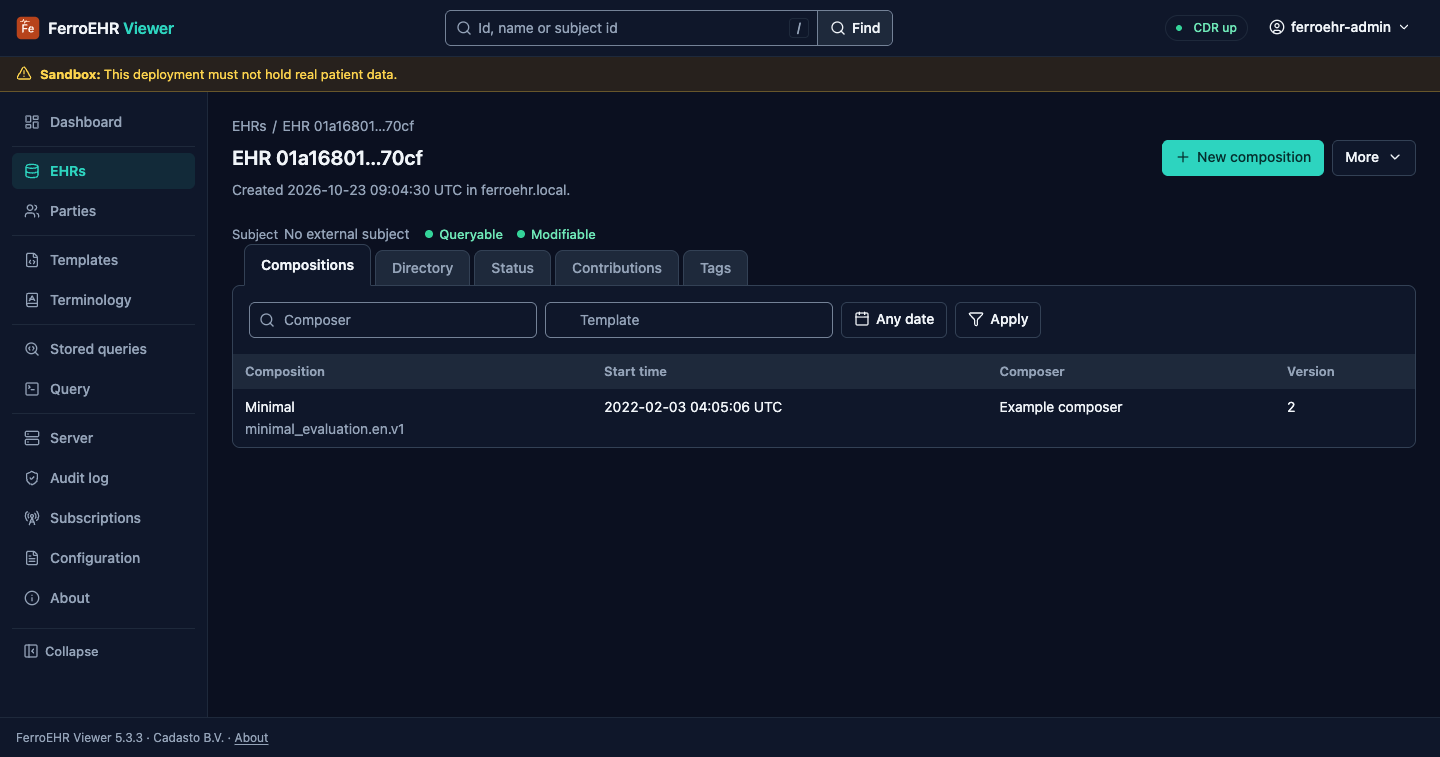Select EHRs in the sidebar
The image size is (1440, 757).
(103, 171)
